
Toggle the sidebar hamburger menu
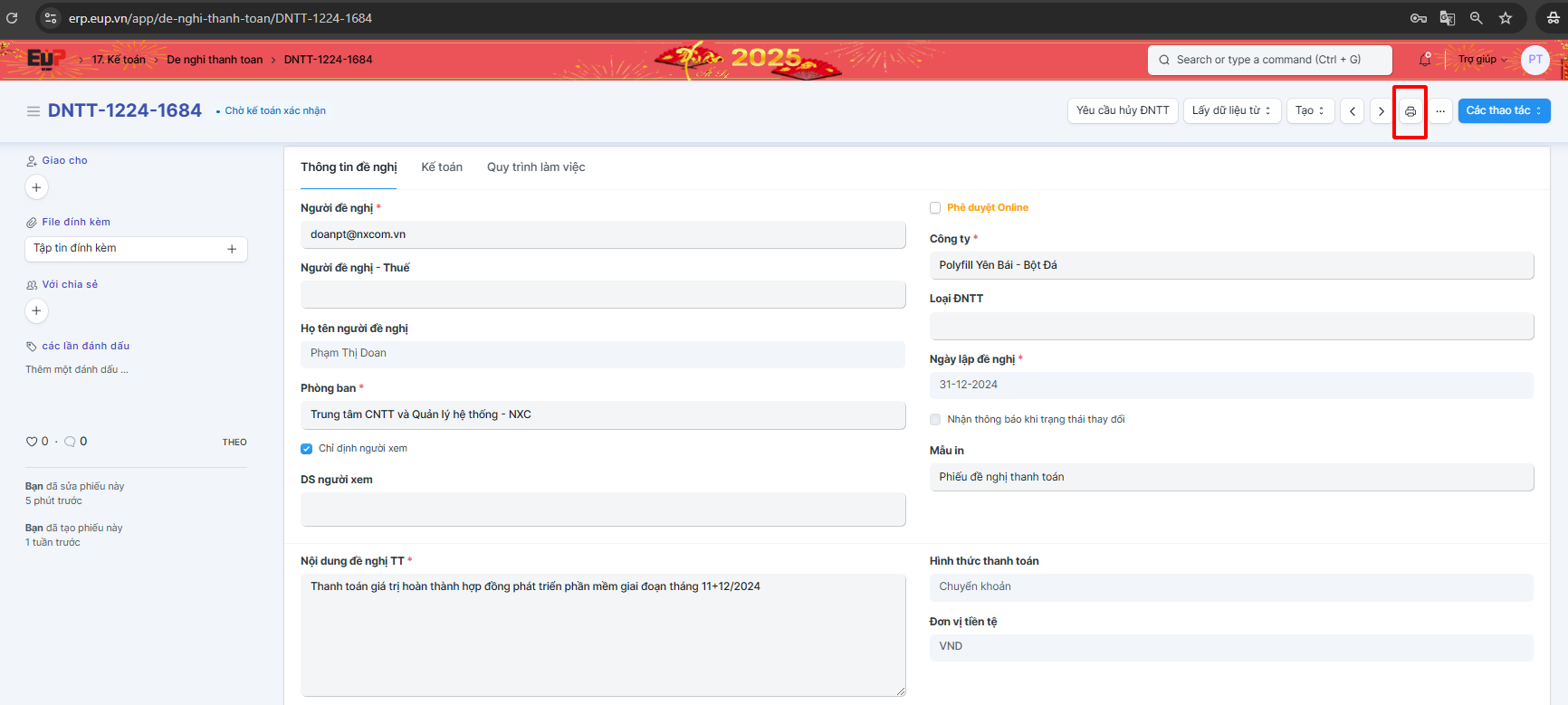pos(33,111)
